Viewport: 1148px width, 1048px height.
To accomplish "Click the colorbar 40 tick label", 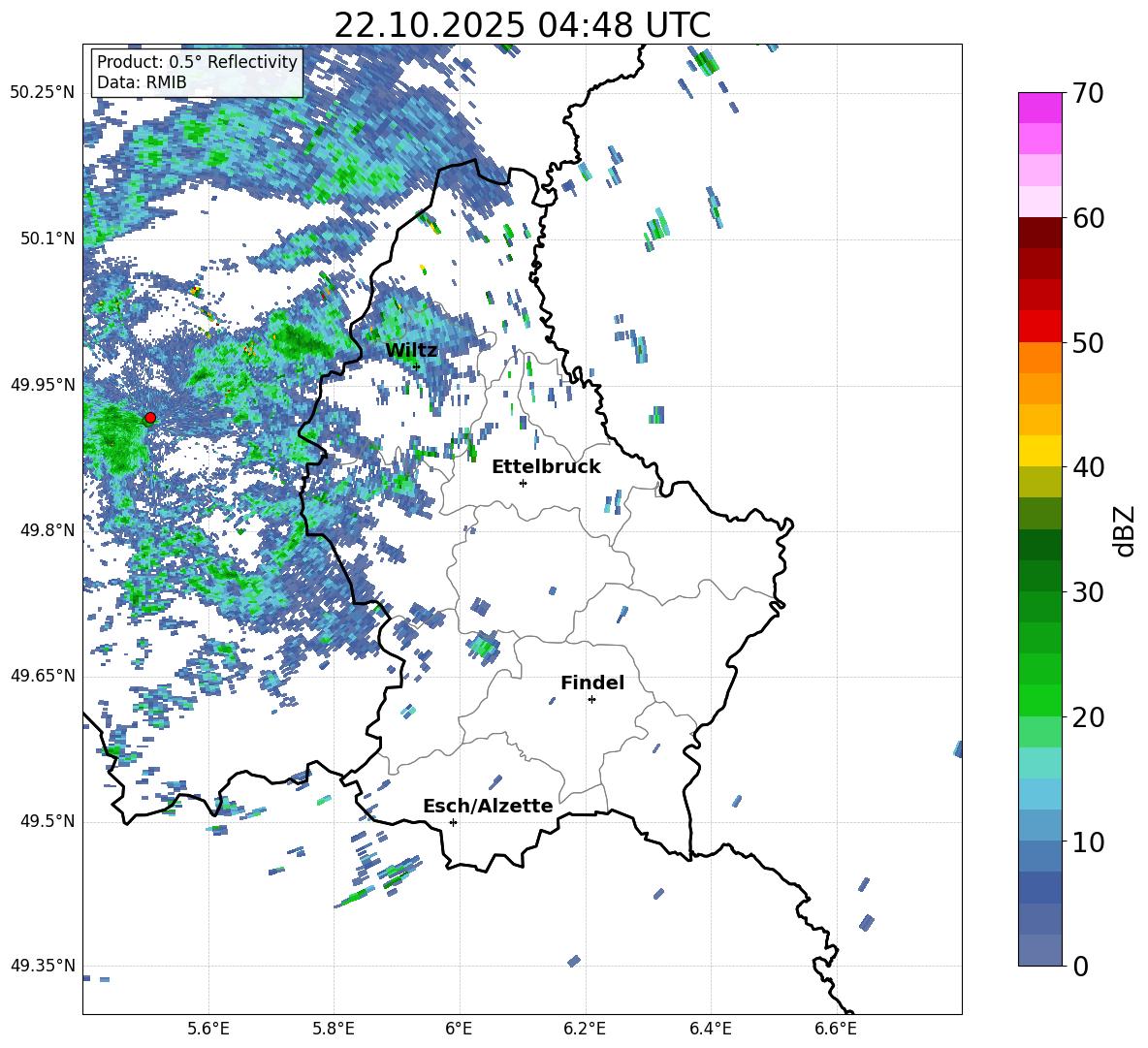I will click(x=1088, y=467).
